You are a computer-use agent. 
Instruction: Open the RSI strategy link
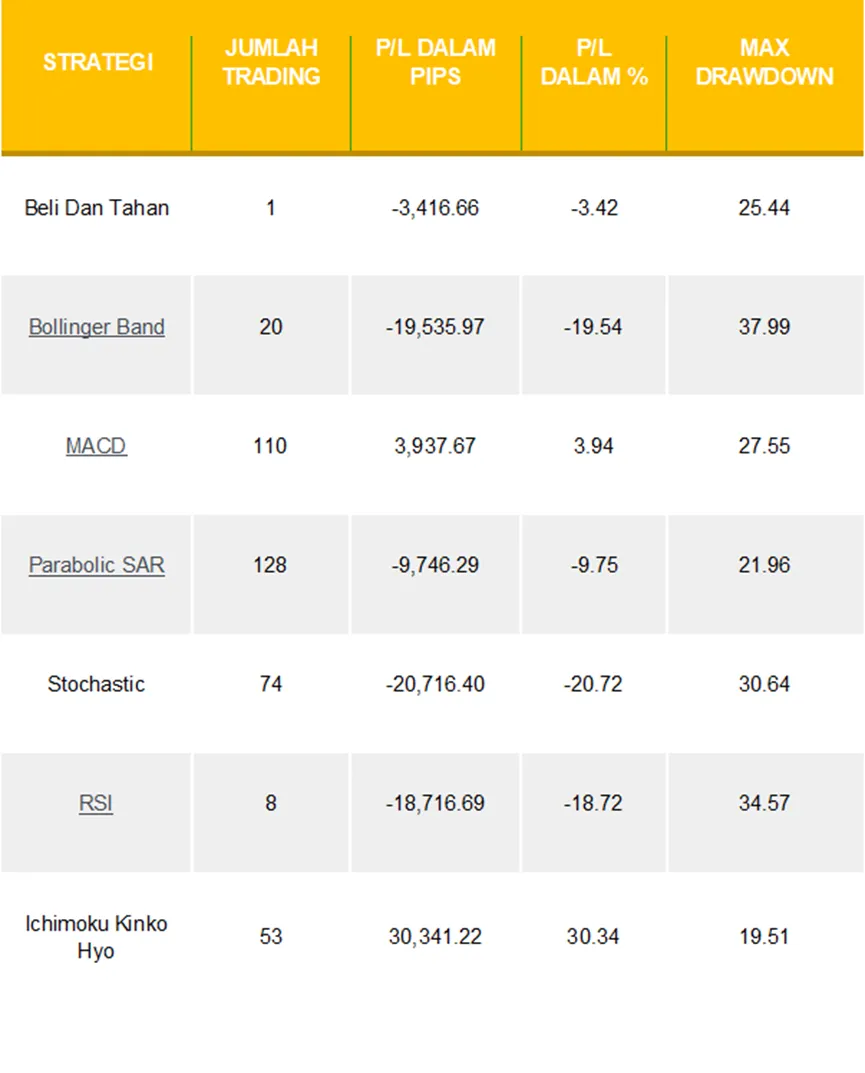pos(96,803)
